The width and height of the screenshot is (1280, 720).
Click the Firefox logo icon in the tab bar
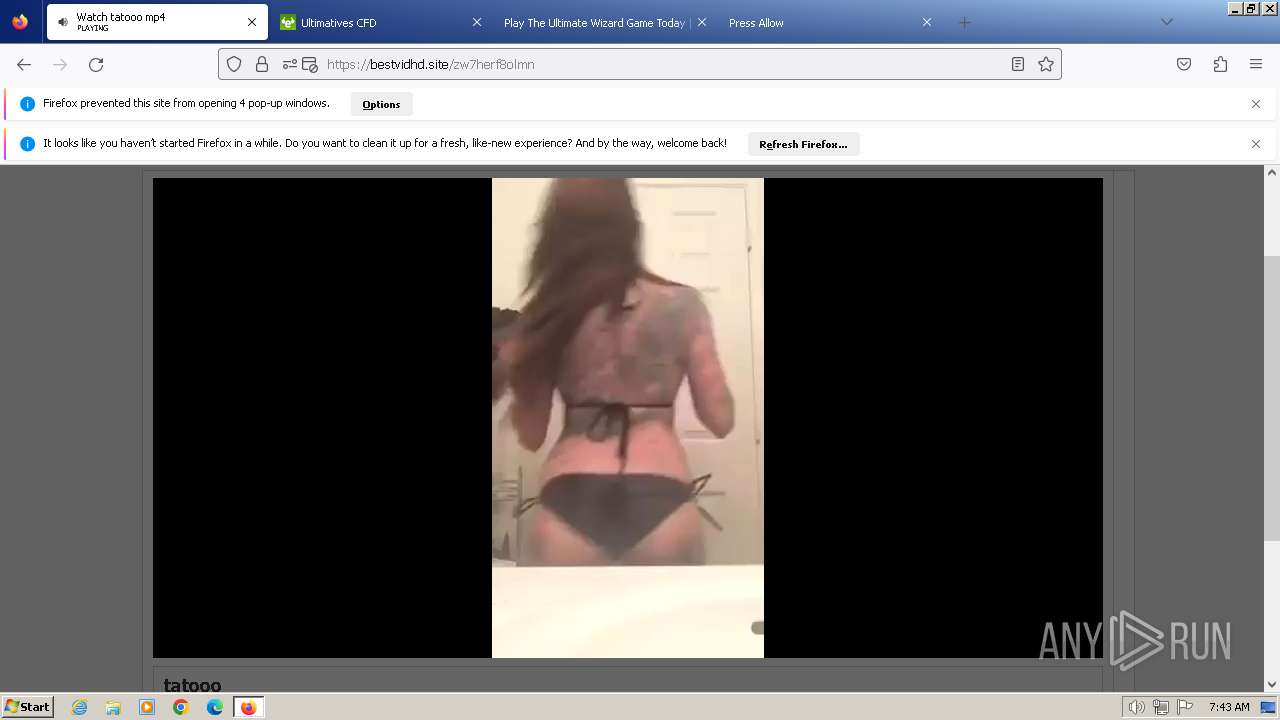[20, 21]
